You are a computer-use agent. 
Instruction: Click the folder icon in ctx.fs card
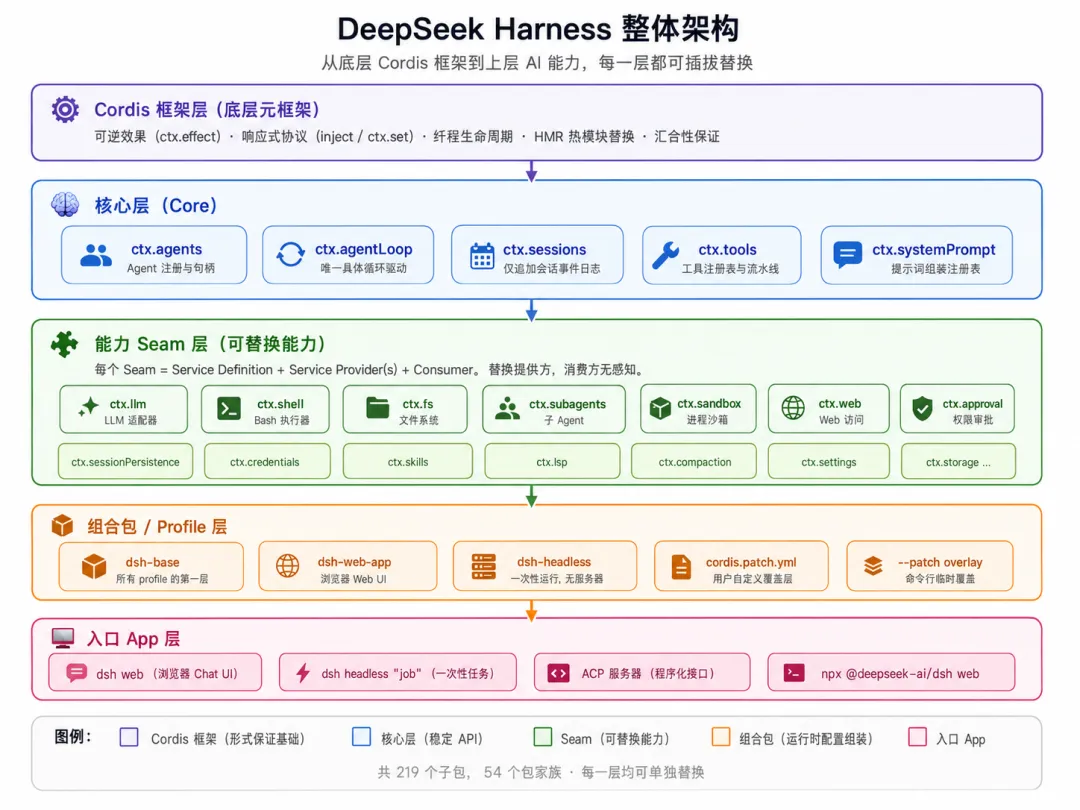pos(377,408)
